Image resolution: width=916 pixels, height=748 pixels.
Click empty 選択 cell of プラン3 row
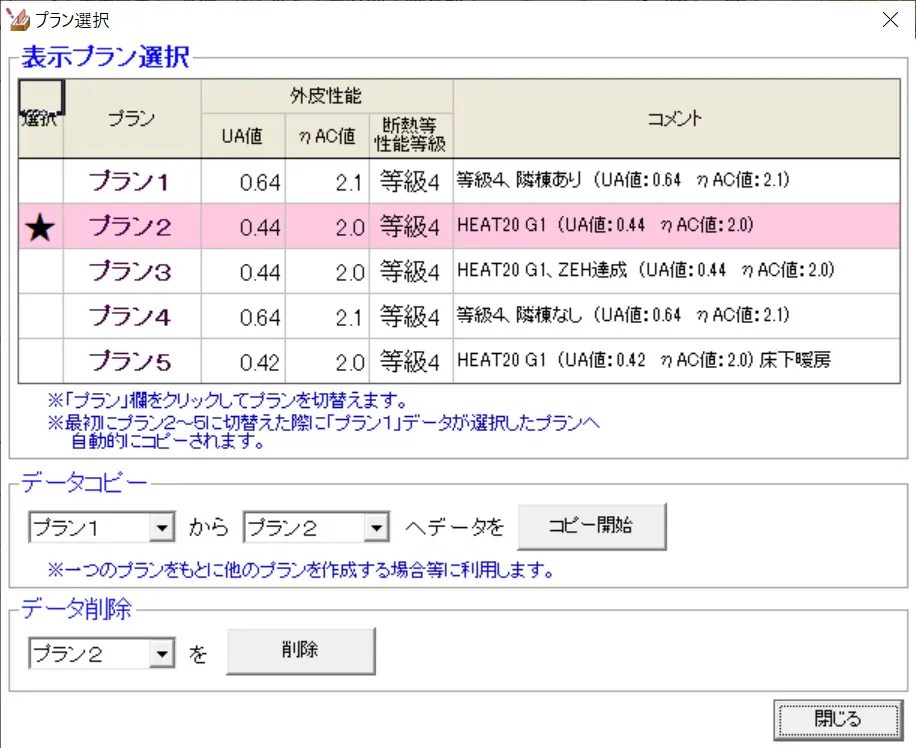[x=41, y=271]
